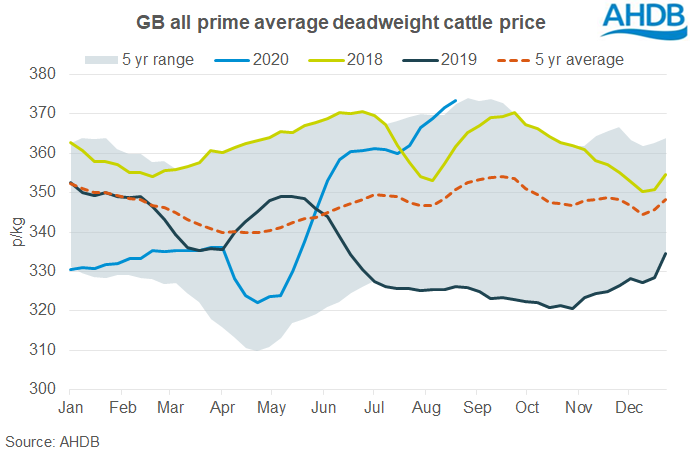
Task: Click the Feb month axis label
Action: point(122,408)
